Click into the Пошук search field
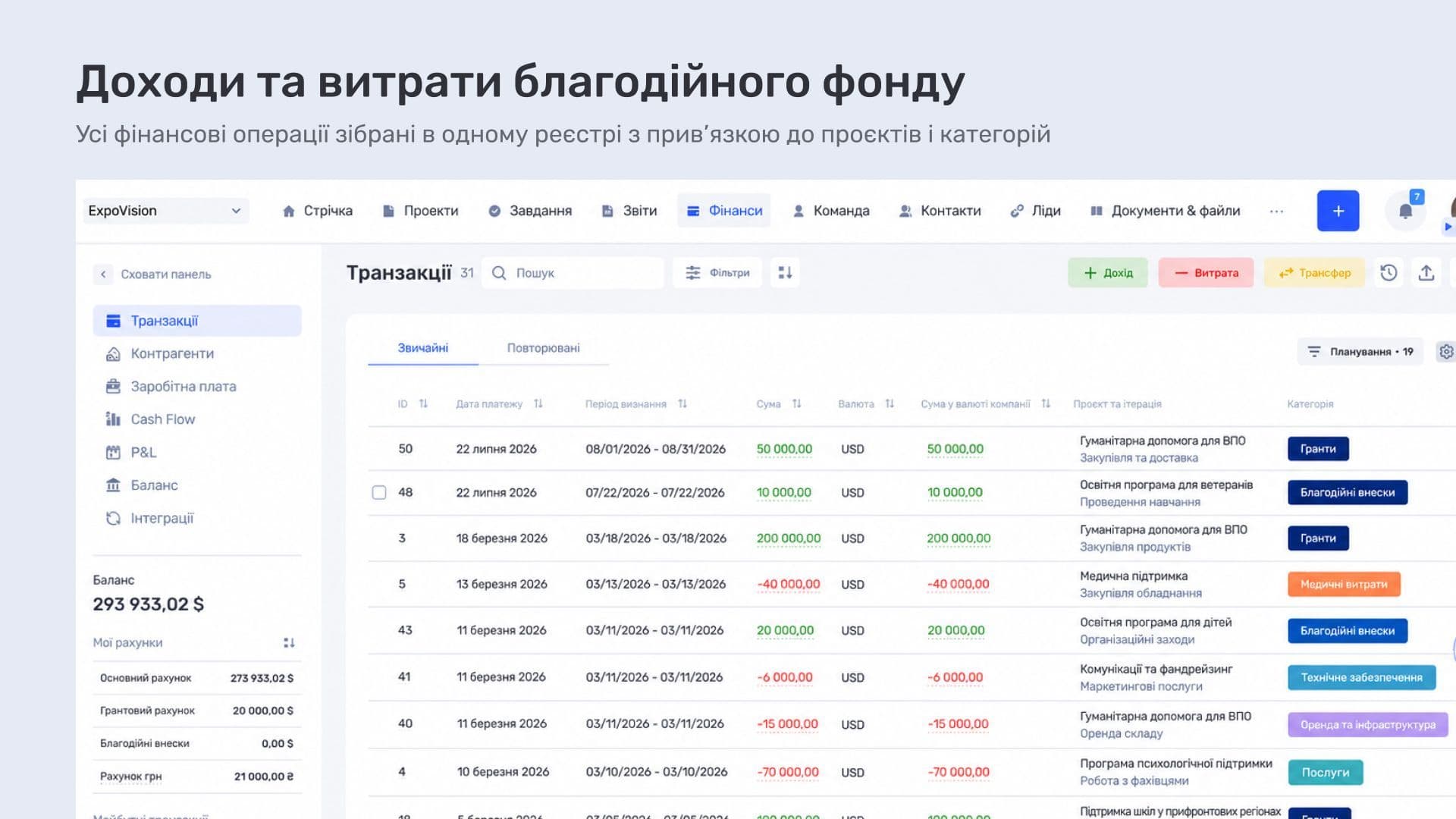 pyautogui.click(x=573, y=273)
